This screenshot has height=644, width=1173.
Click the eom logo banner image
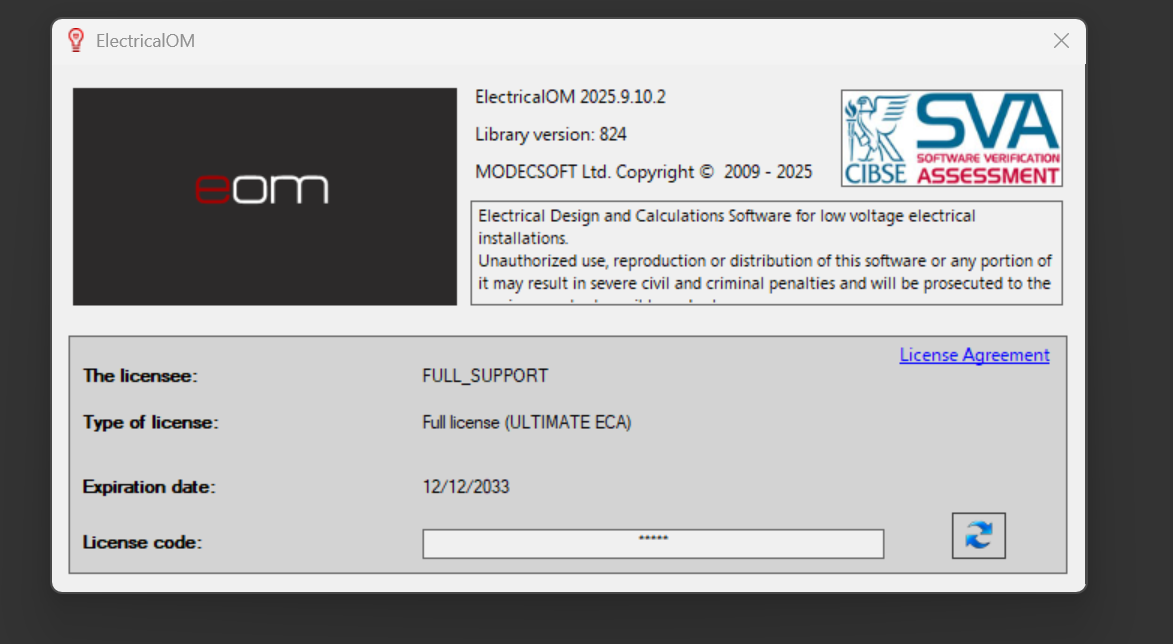coord(265,197)
